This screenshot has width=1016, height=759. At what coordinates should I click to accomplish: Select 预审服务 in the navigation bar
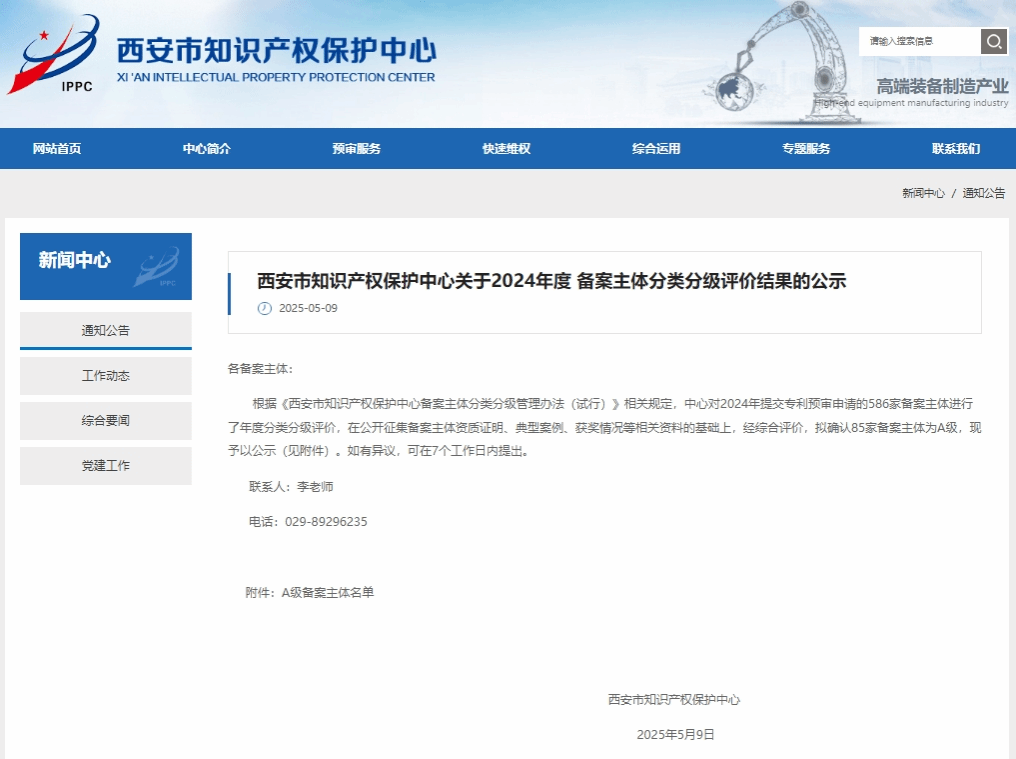pos(356,148)
